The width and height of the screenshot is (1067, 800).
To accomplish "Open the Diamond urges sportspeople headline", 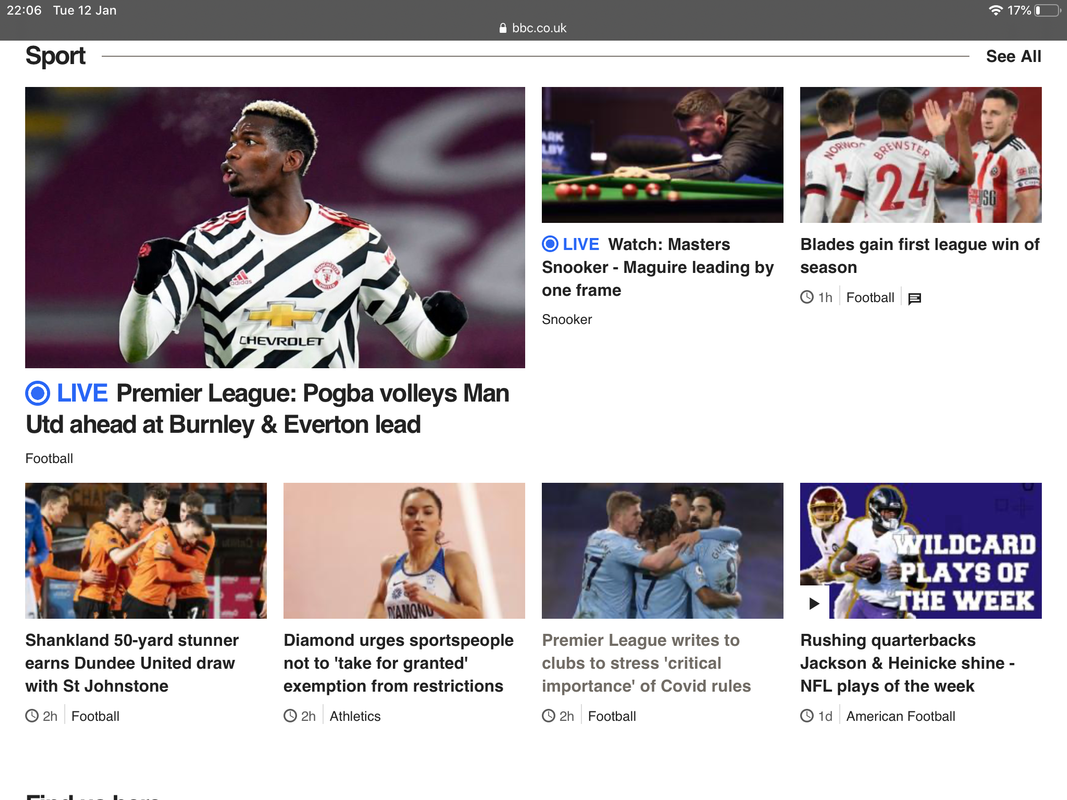I will [x=399, y=663].
